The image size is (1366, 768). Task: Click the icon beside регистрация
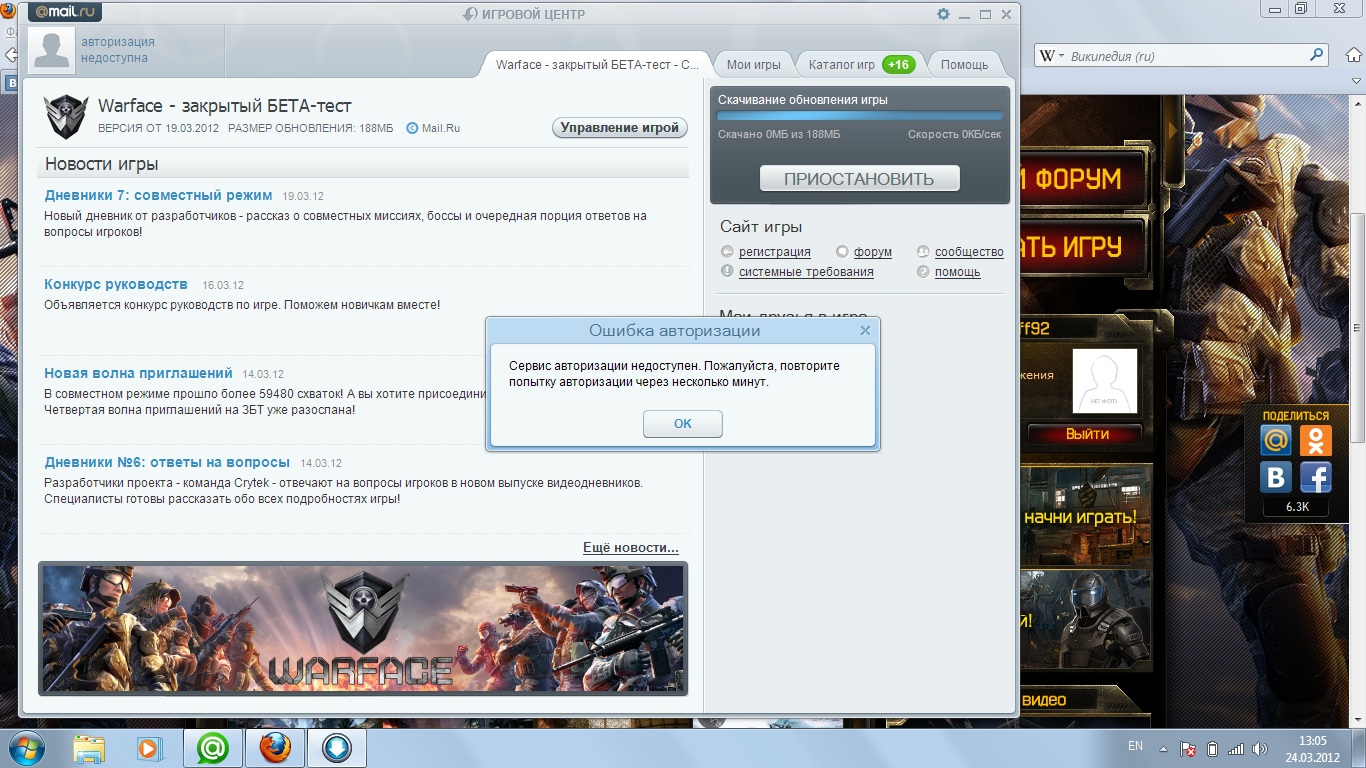coord(728,252)
